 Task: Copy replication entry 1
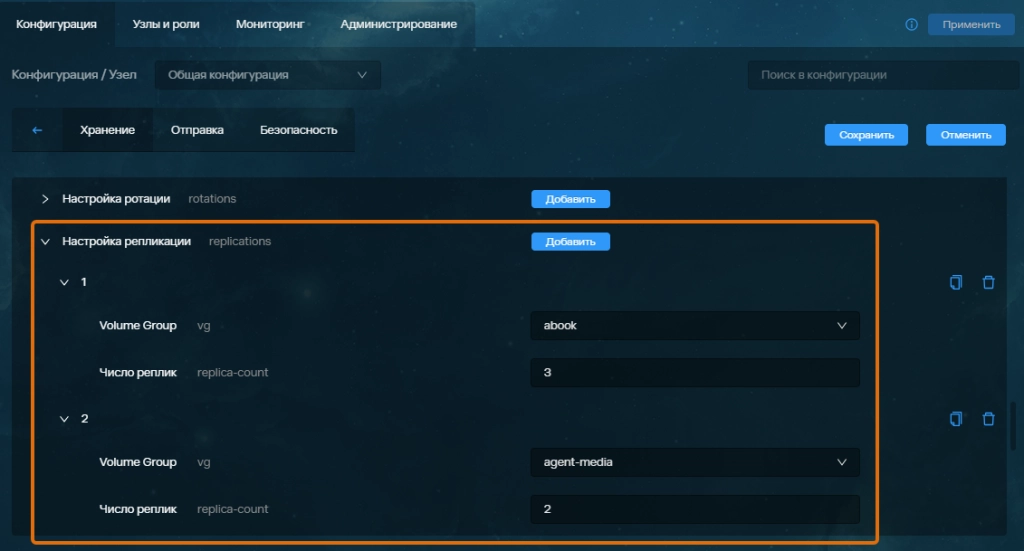tap(956, 282)
